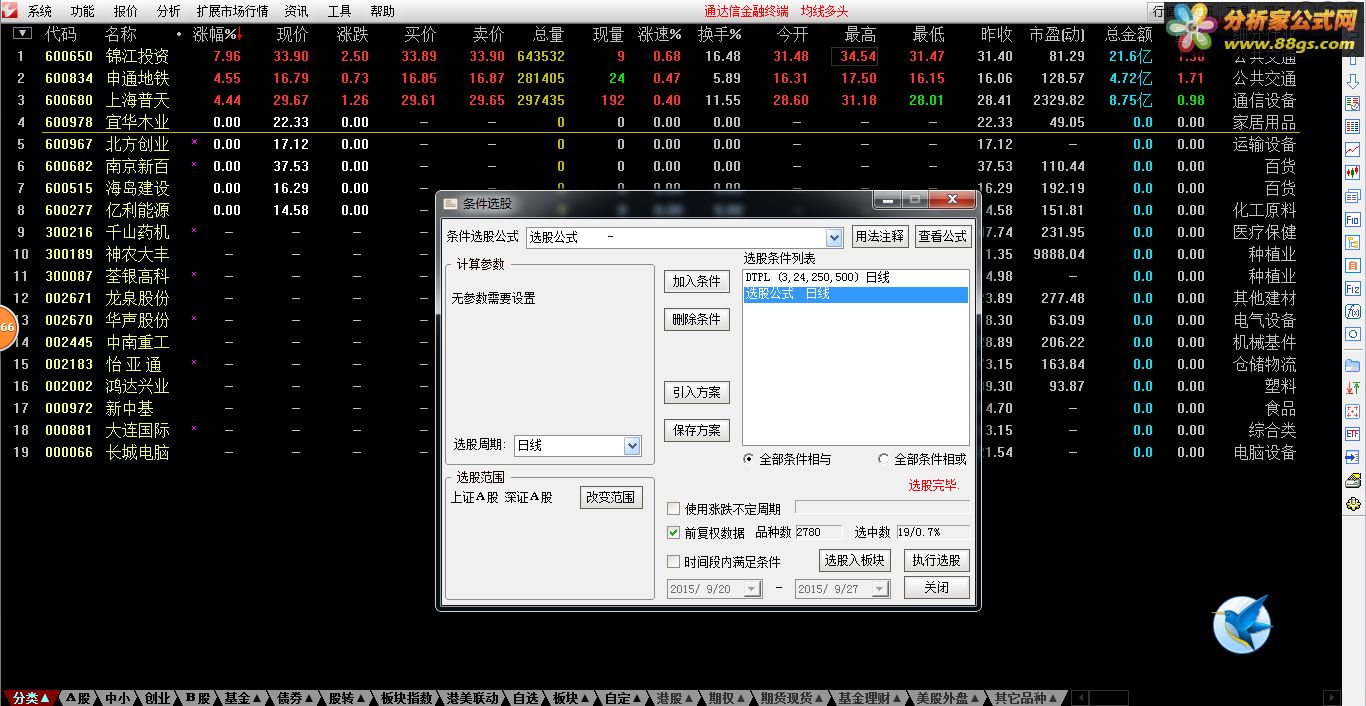Click the blue bird assistant icon

1242,624
